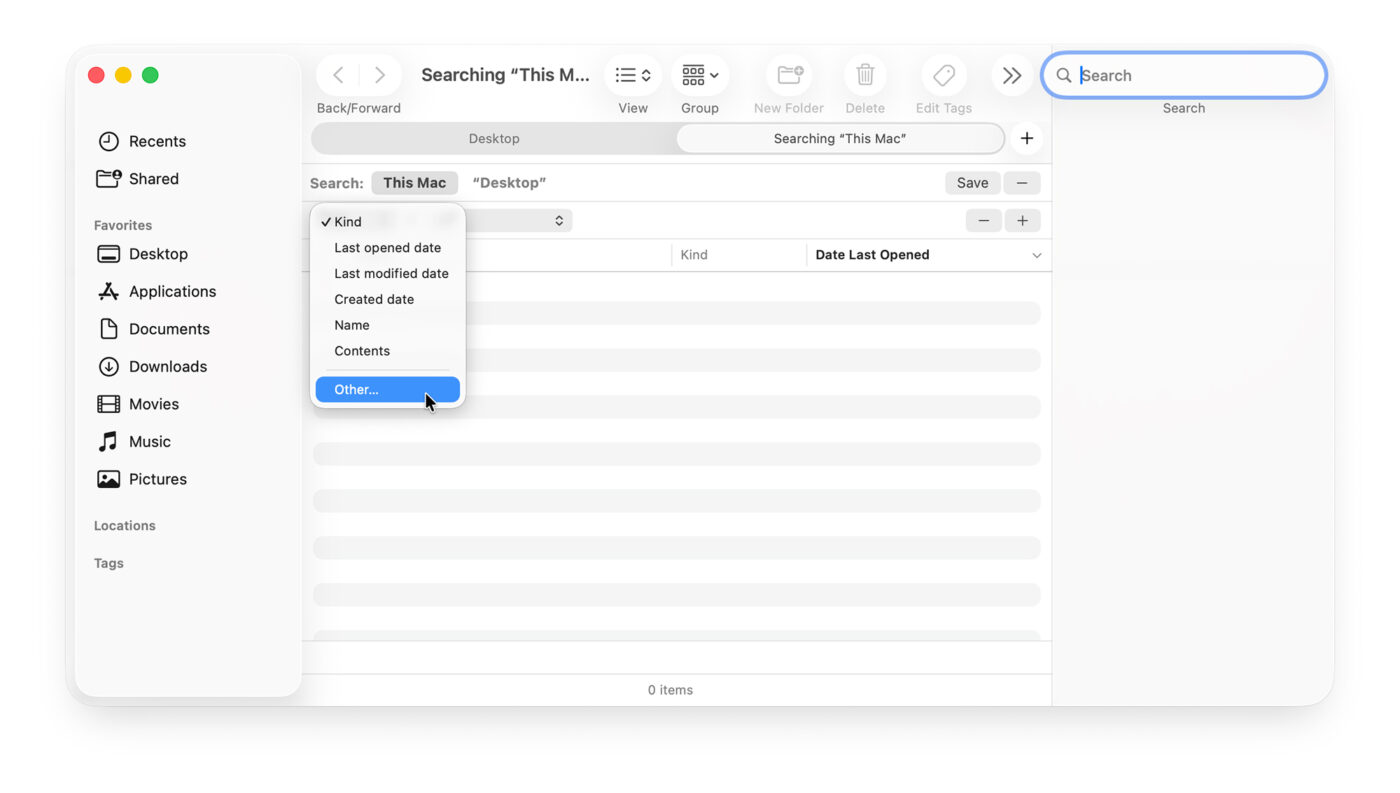The image size is (1400, 793).
Task: Open the Pictures folder
Action: (157, 478)
